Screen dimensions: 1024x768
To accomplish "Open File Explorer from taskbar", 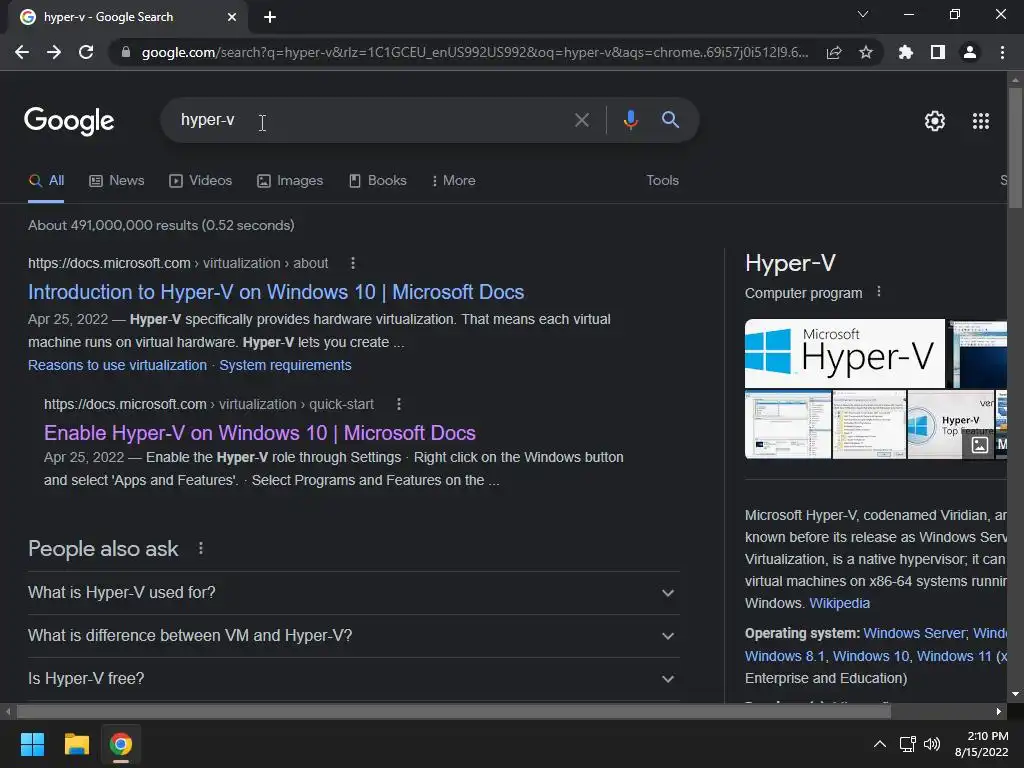I will tap(76, 744).
